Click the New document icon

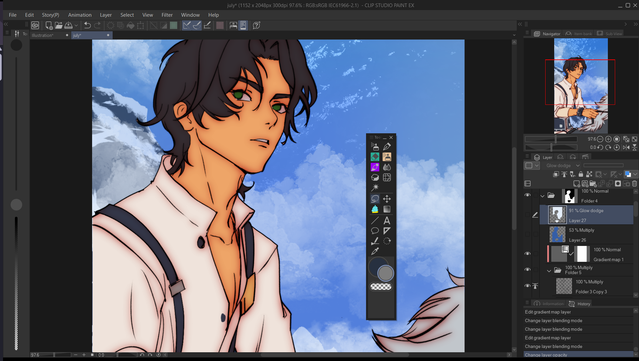pyautogui.click(x=49, y=25)
